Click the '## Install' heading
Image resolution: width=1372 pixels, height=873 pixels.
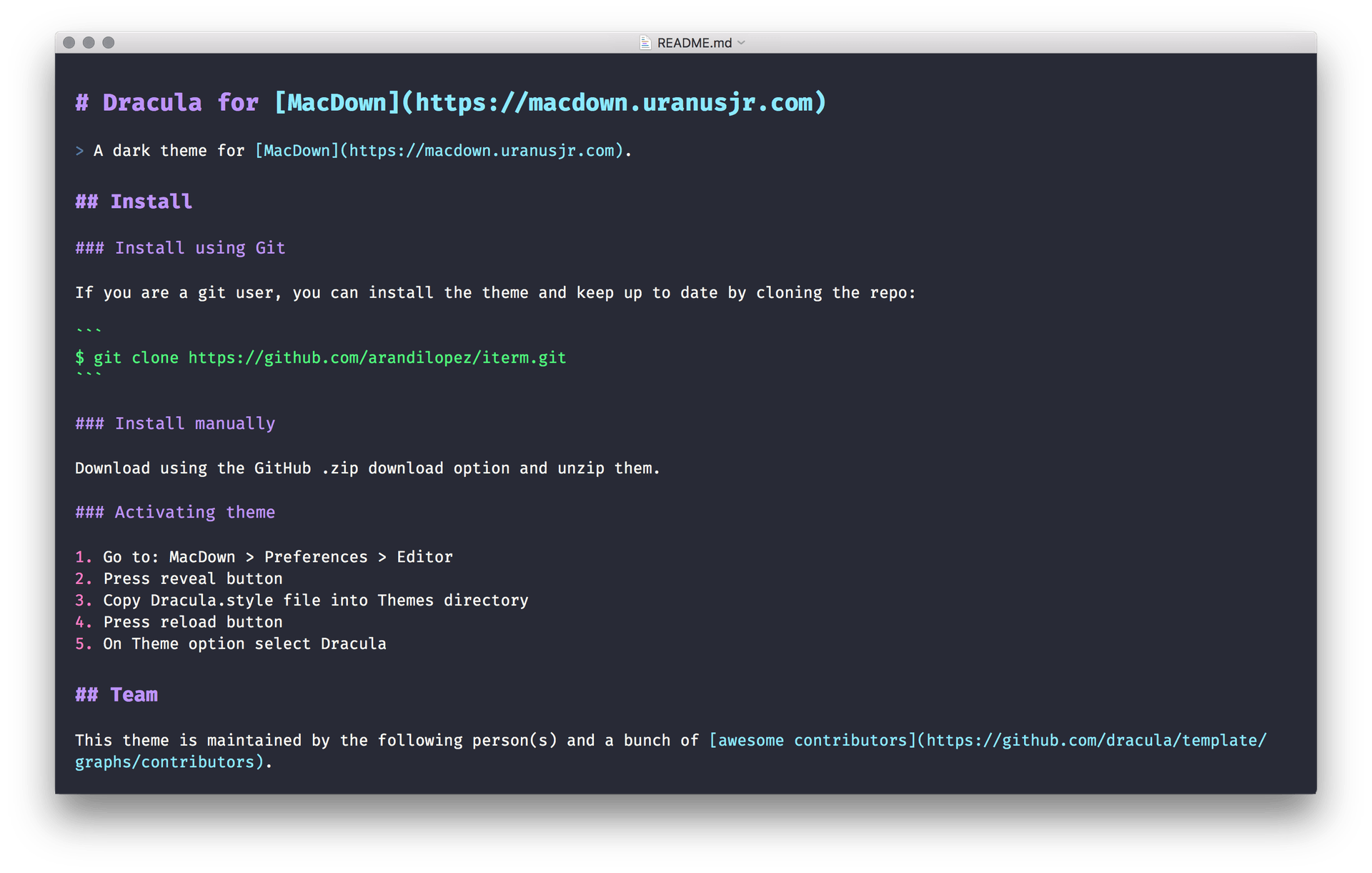pyautogui.click(x=134, y=202)
